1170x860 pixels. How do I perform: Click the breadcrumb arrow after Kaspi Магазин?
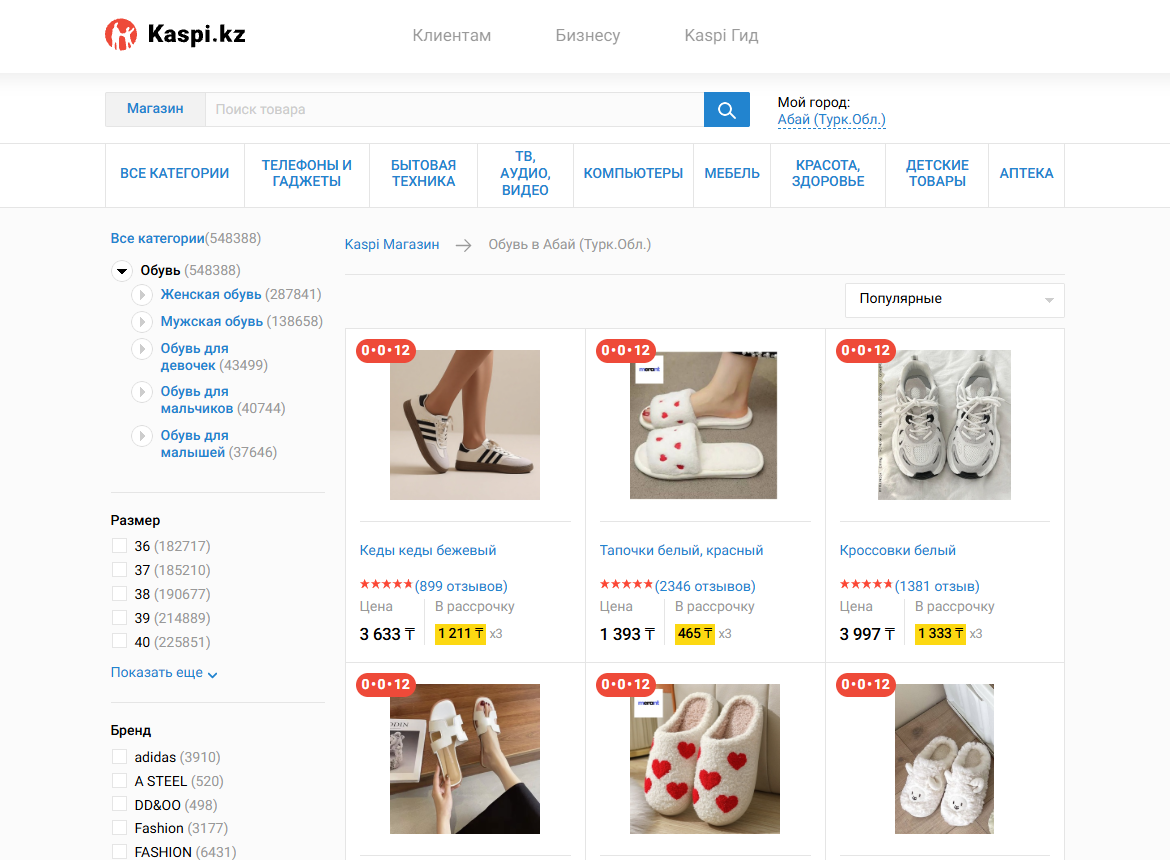463,245
